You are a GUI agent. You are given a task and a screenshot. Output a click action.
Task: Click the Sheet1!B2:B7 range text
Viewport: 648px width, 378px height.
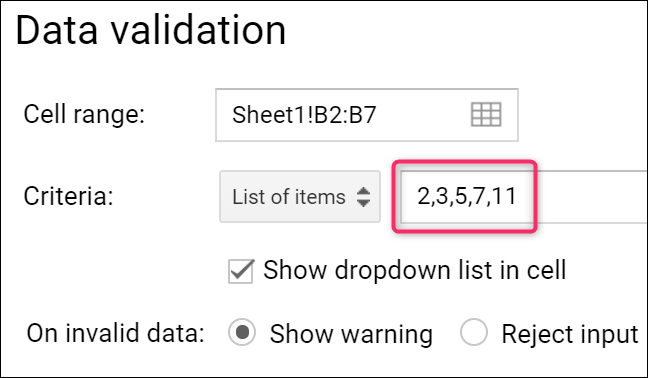(304, 115)
